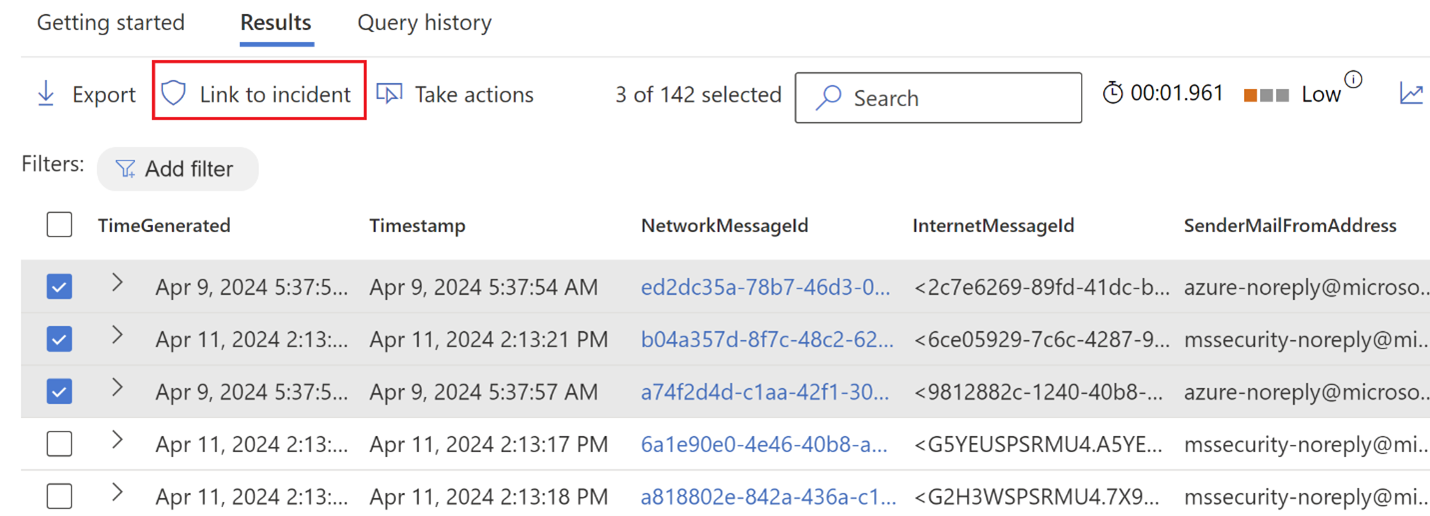Open the chart view icon
The width and height of the screenshot is (1430, 516).
coord(1411,94)
